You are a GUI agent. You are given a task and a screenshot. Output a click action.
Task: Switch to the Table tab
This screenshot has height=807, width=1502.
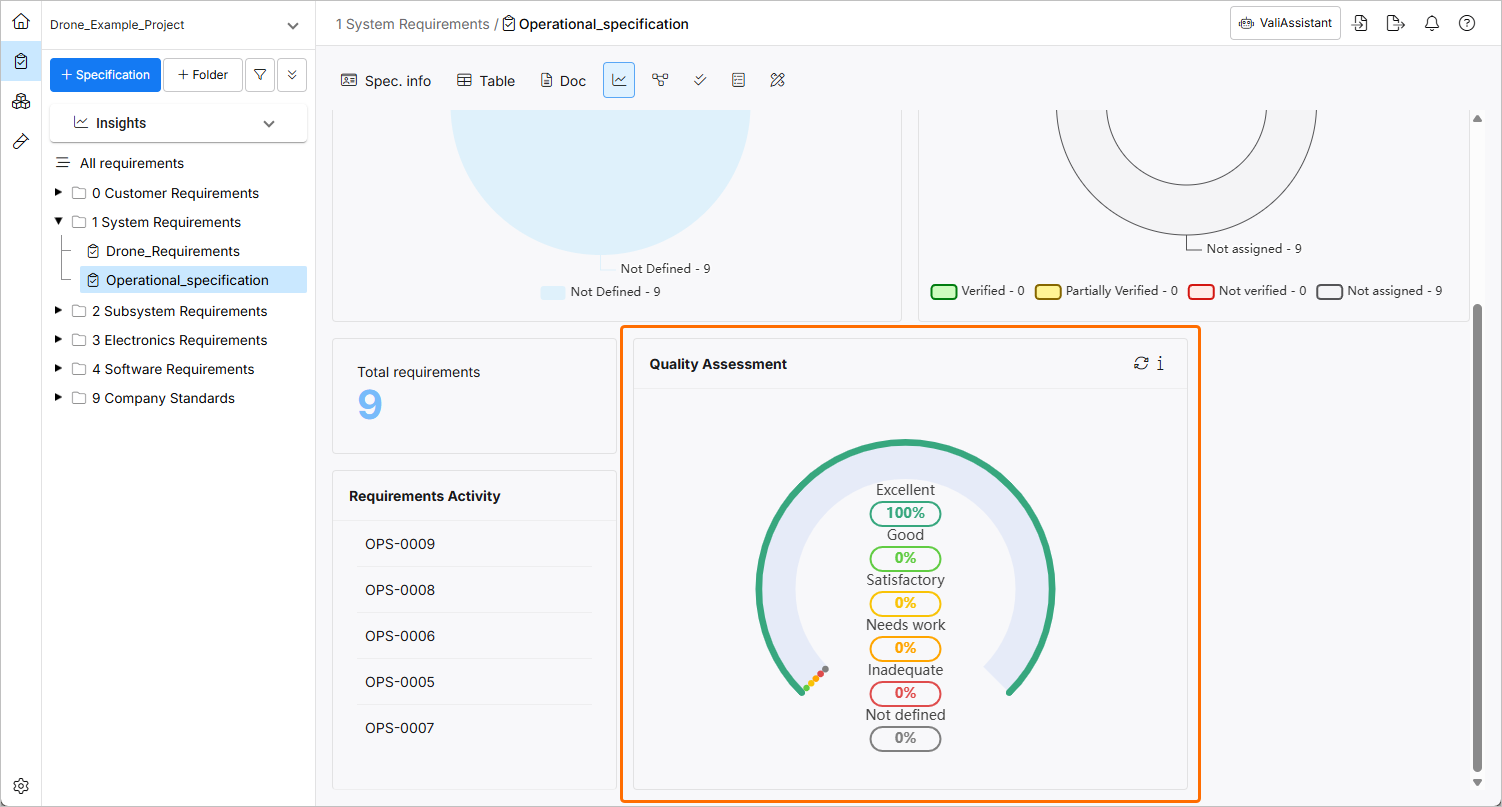(x=486, y=80)
